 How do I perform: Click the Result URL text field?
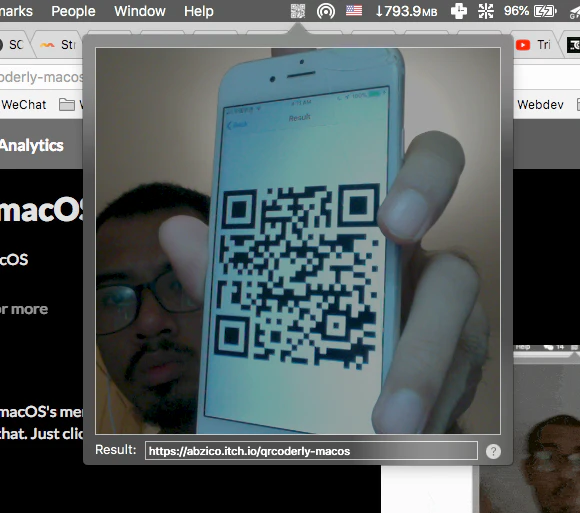pos(311,451)
